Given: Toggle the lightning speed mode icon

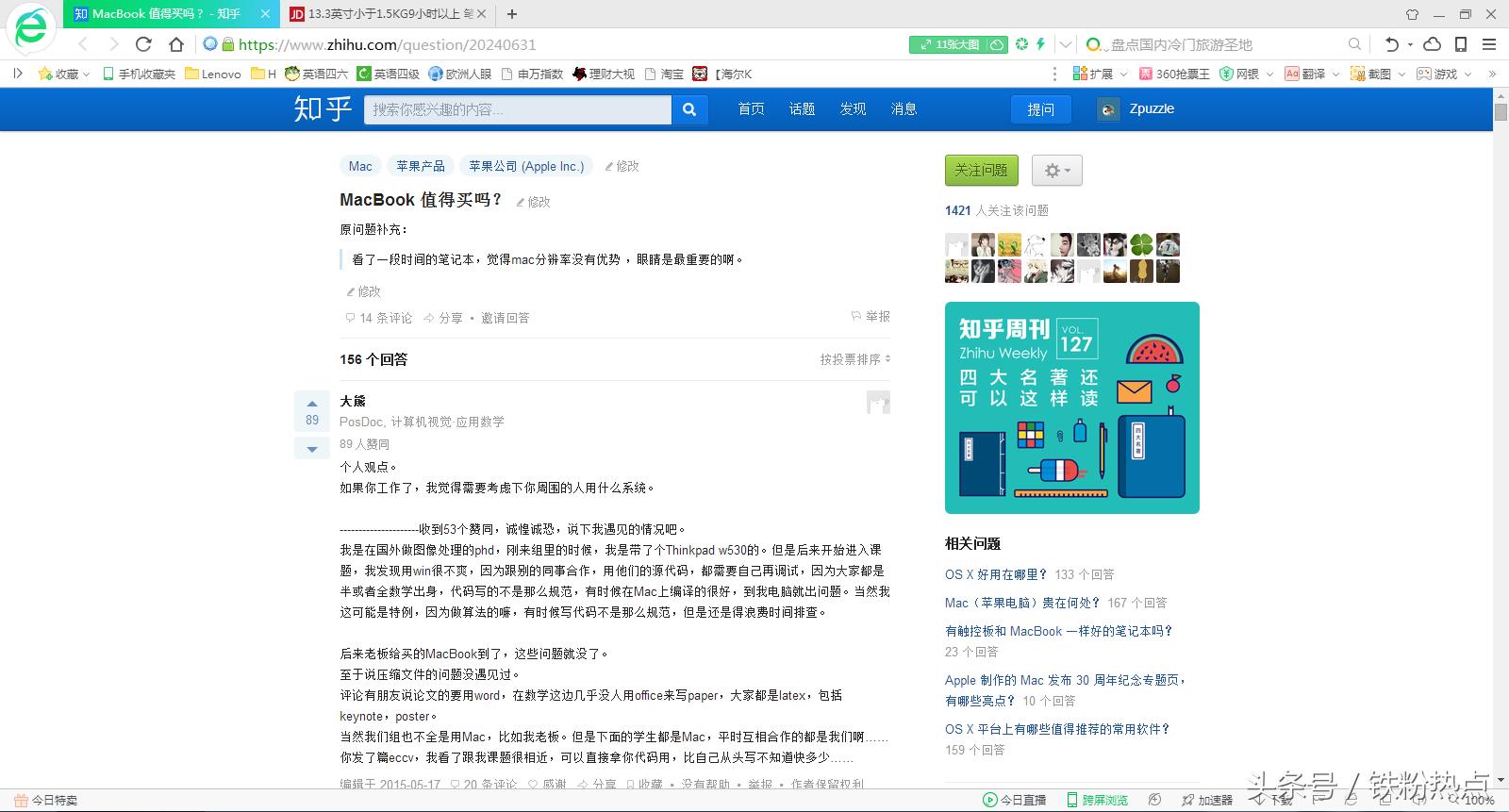Looking at the screenshot, I should point(1040,44).
